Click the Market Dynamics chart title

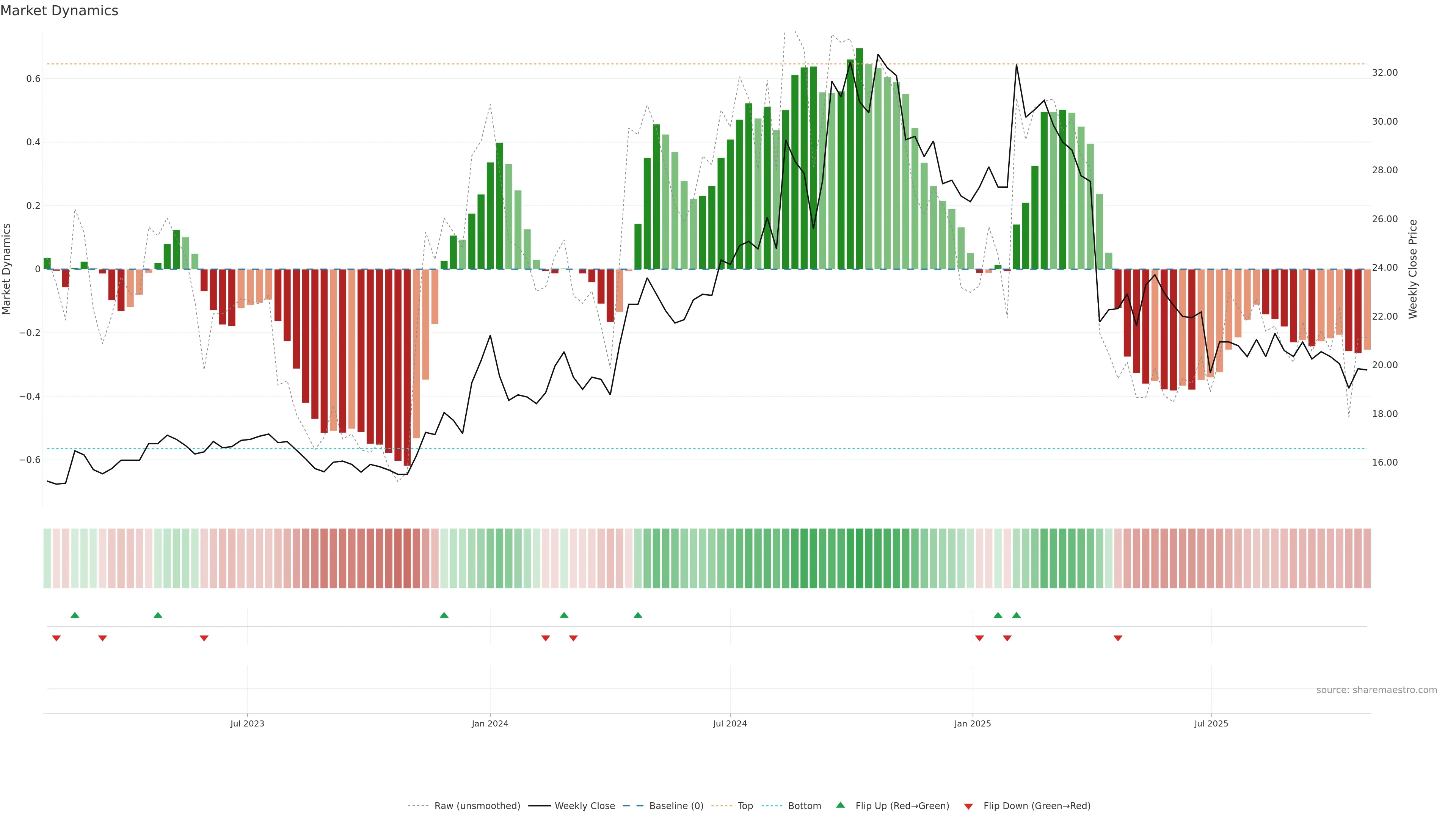(60, 11)
